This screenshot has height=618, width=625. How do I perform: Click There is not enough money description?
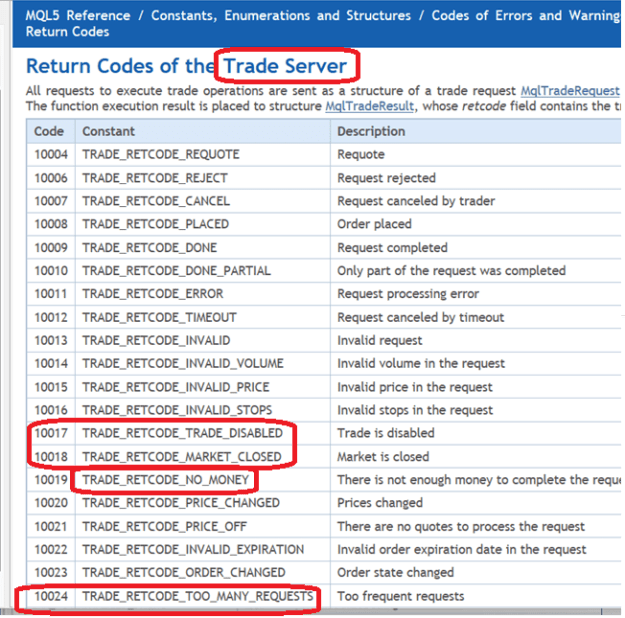(x=479, y=480)
